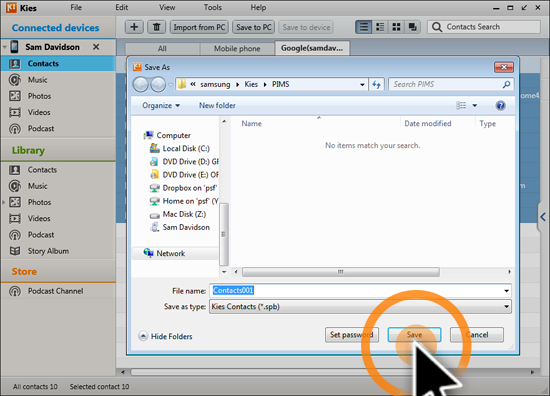
Task: Switch to detailed list view icon
Action: [380, 27]
